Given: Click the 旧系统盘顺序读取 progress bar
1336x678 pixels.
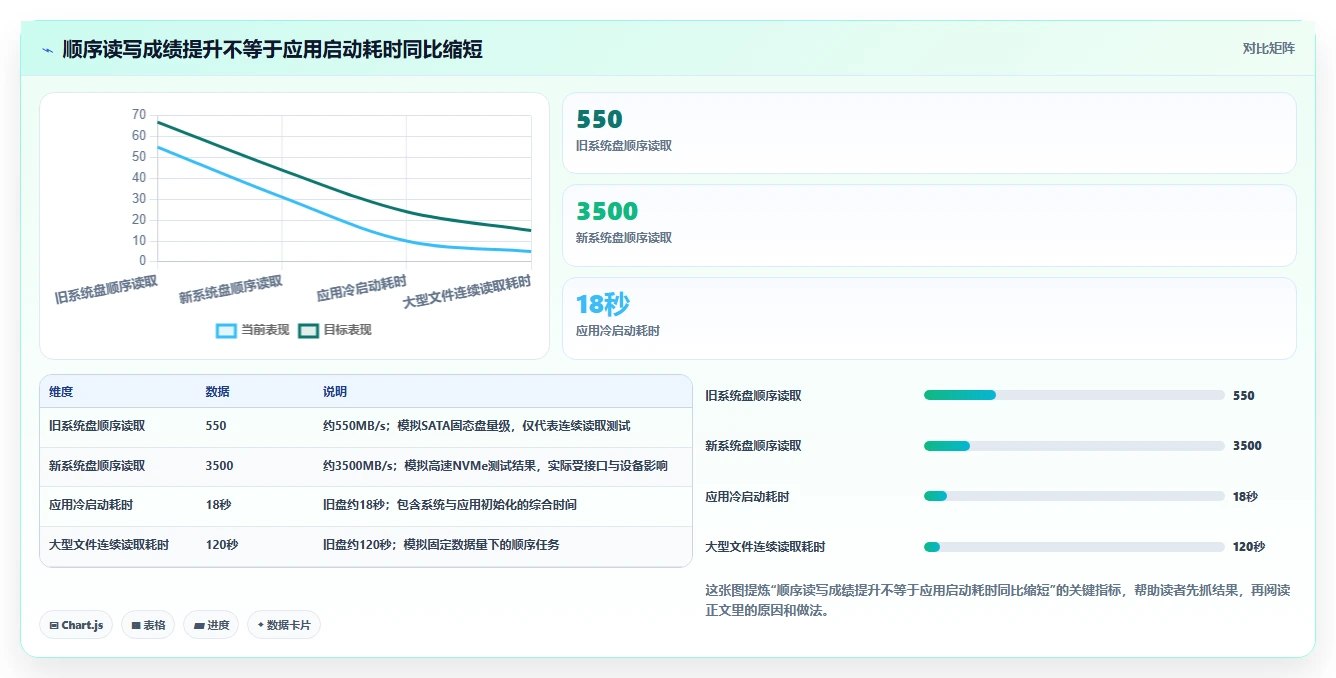Looking at the screenshot, I should [1074, 395].
